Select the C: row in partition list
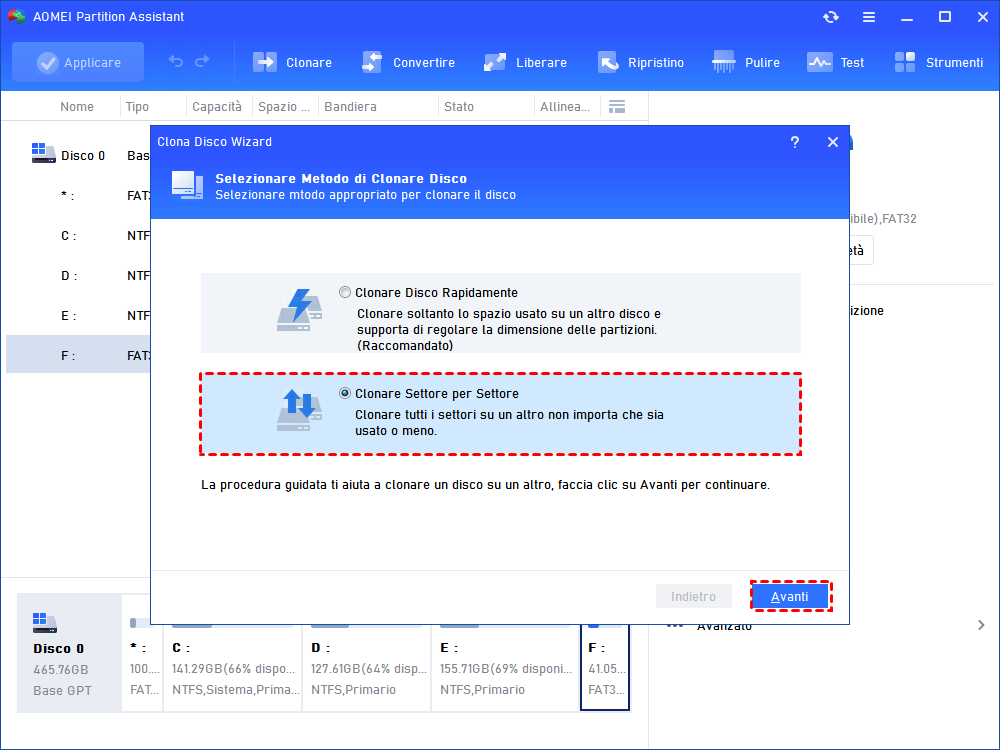Screen dimensions: 1000x750 (78, 236)
